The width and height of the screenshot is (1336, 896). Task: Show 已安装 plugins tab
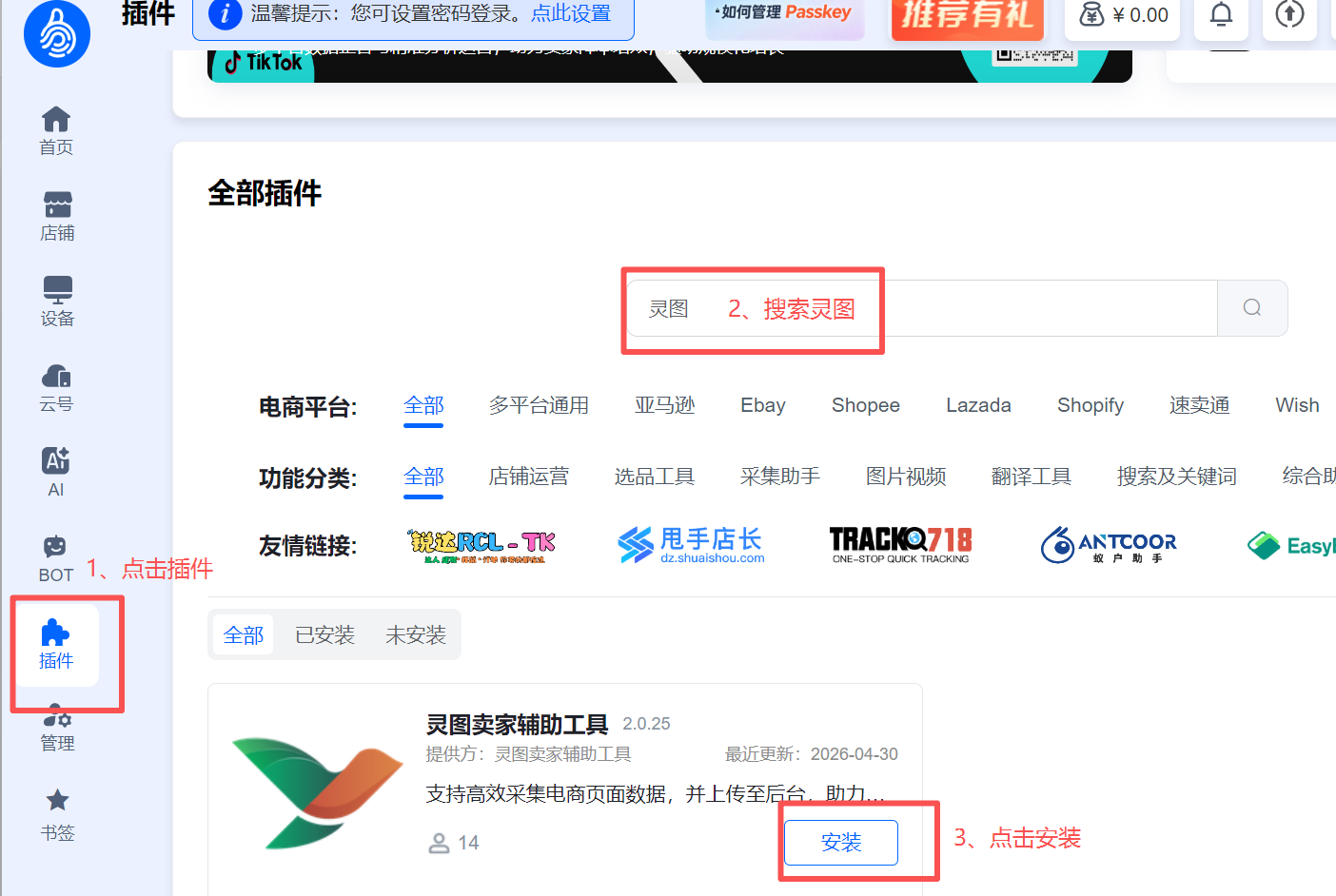pyautogui.click(x=324, y=634)
